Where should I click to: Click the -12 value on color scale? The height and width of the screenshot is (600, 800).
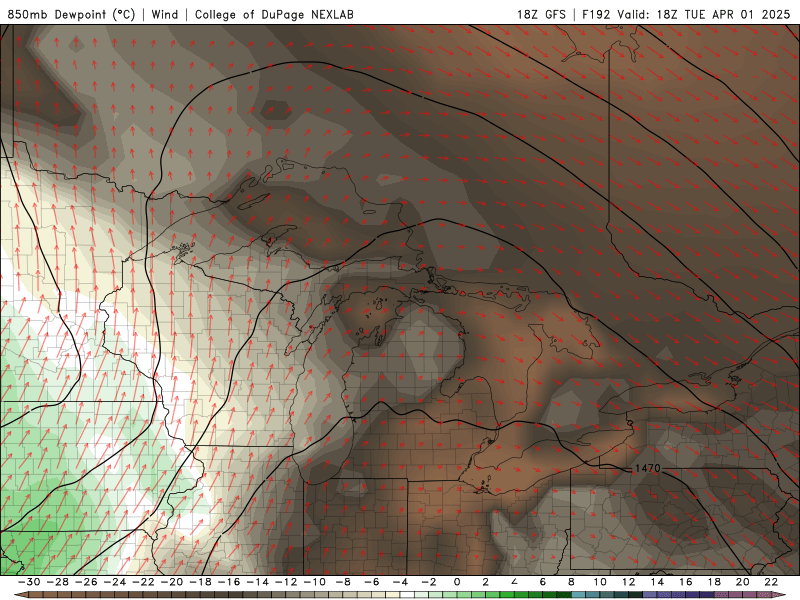pyautogui.click(x=286, y=582)
